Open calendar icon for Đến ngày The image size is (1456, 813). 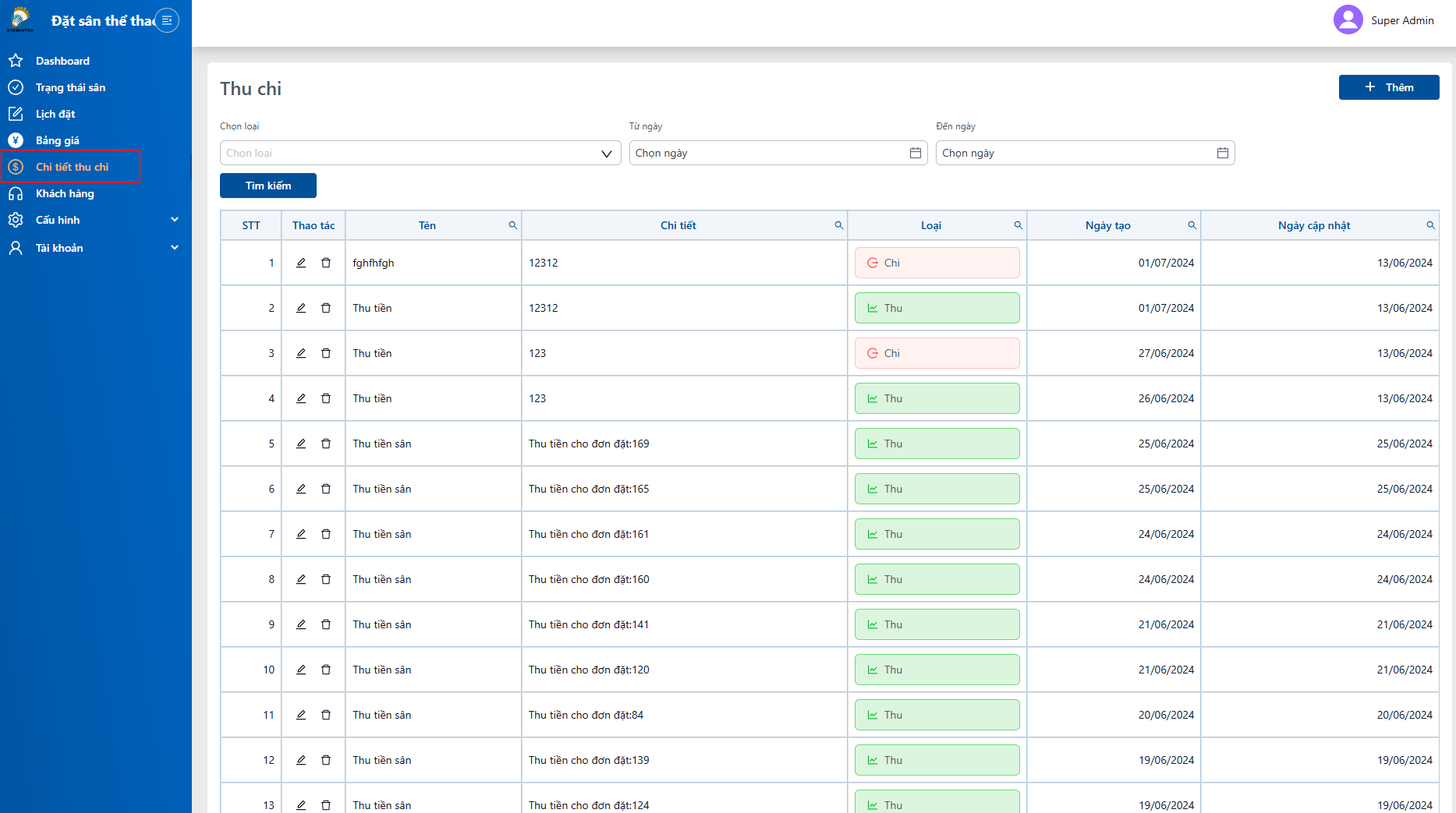(x=1223, y=153)
